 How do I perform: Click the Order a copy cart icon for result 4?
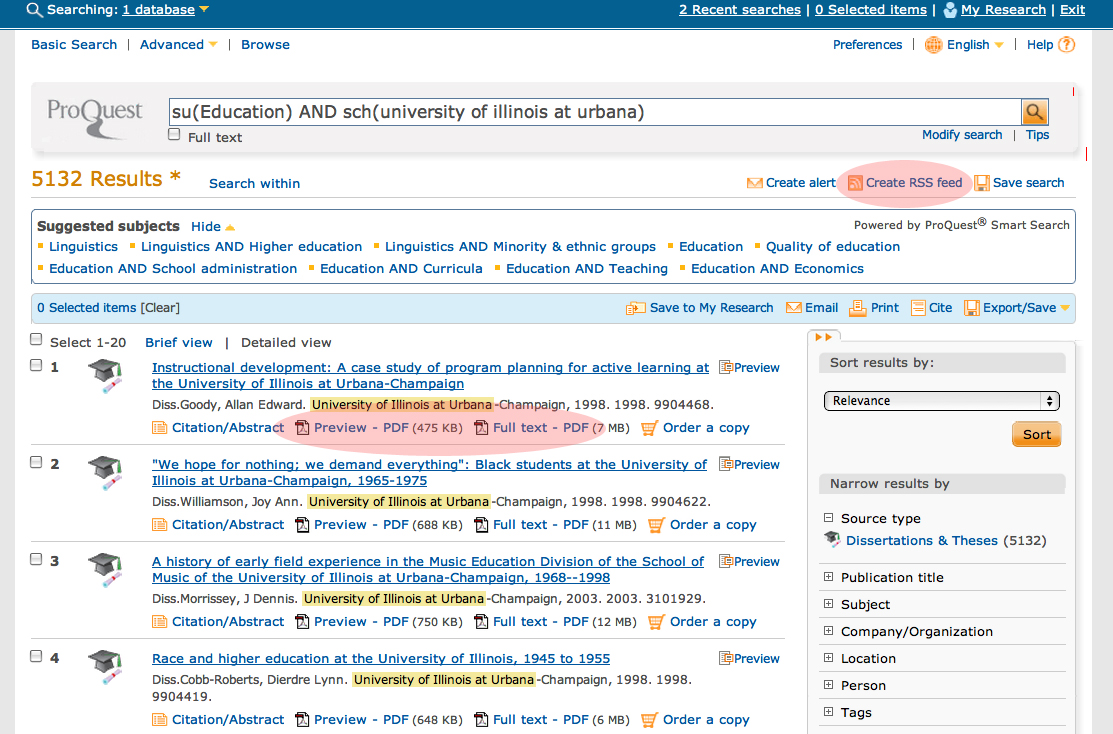point(649,720)
